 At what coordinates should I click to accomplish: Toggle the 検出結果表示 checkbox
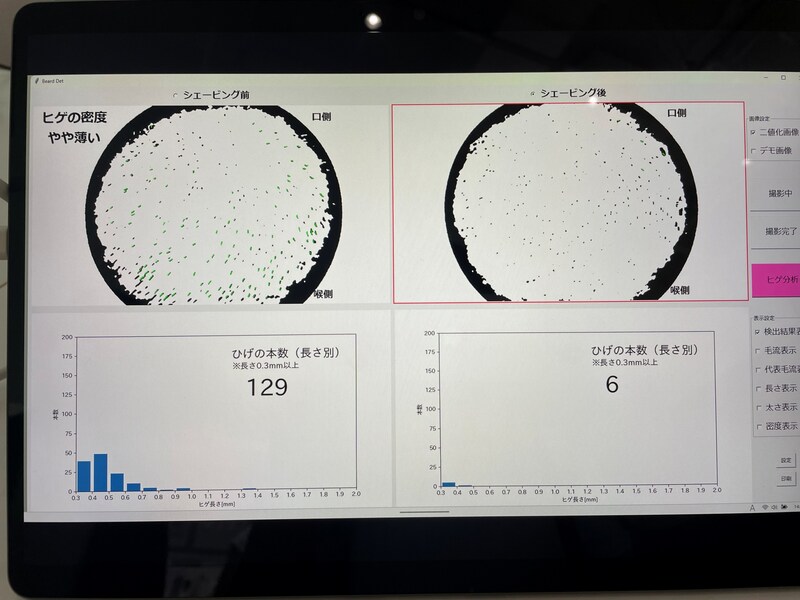(x=757, y=332)
